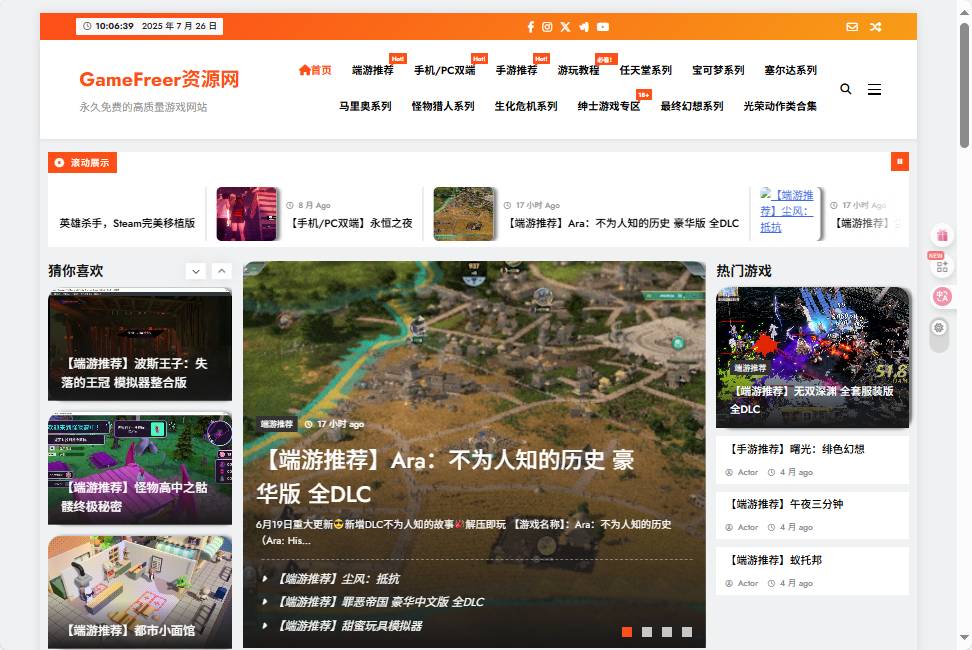Click the Facebook icon in the top bar

coord(530,27)
